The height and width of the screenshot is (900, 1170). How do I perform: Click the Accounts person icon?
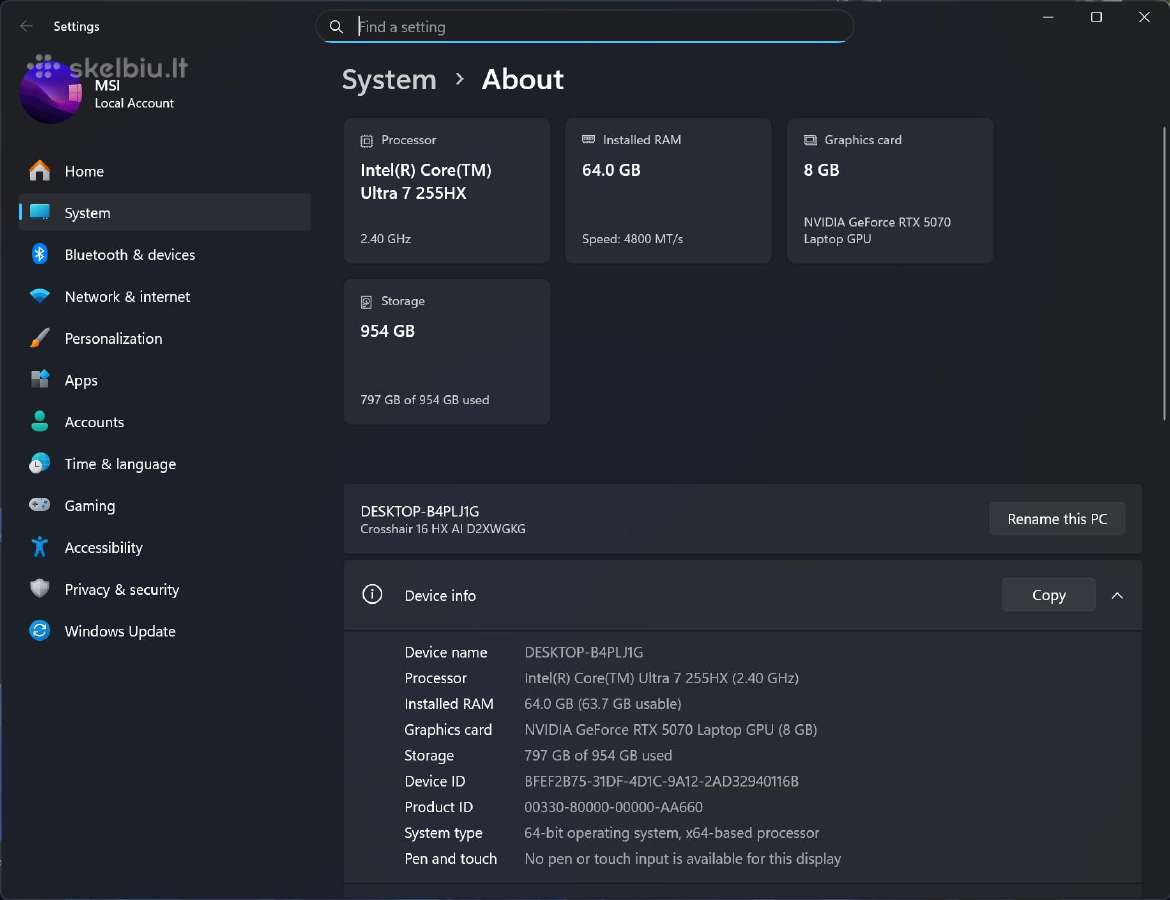click(40, 422)
